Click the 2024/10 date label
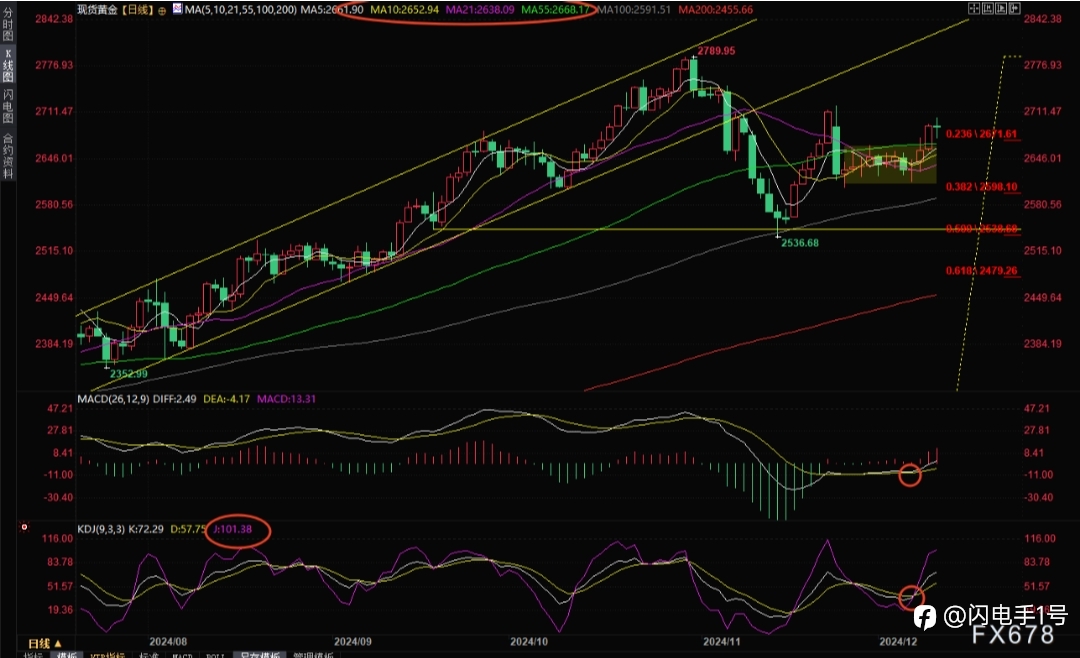The width and height of the screenshot is (1080, 658). pos(529,641)
